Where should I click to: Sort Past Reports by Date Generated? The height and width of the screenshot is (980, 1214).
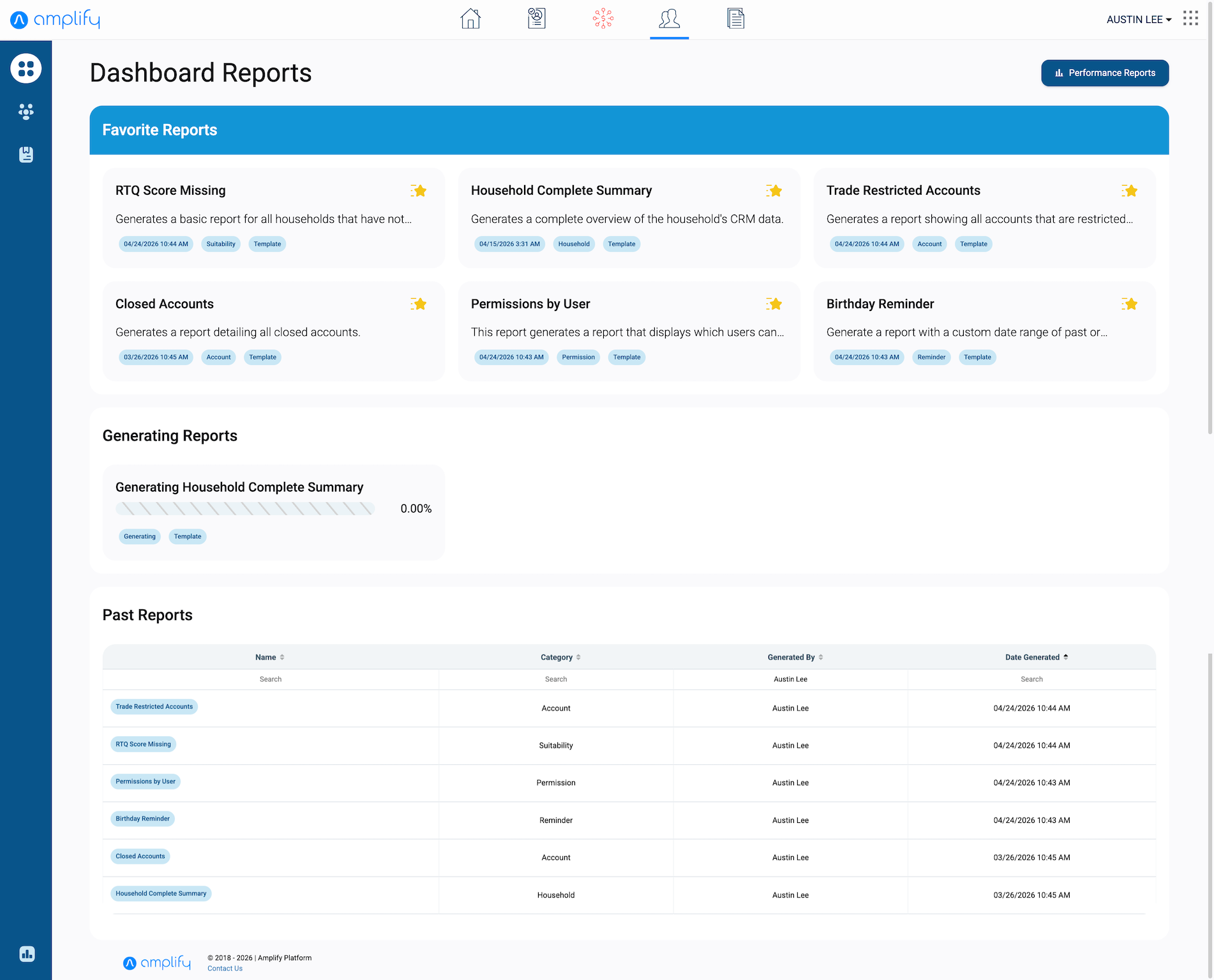click(1037, 657)
